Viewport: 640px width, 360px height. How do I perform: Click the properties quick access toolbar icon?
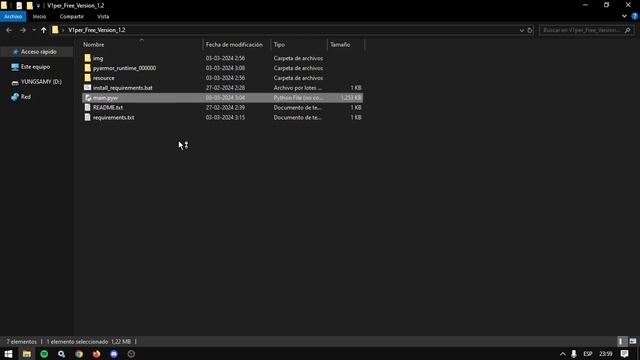click(x=19, y=6)
